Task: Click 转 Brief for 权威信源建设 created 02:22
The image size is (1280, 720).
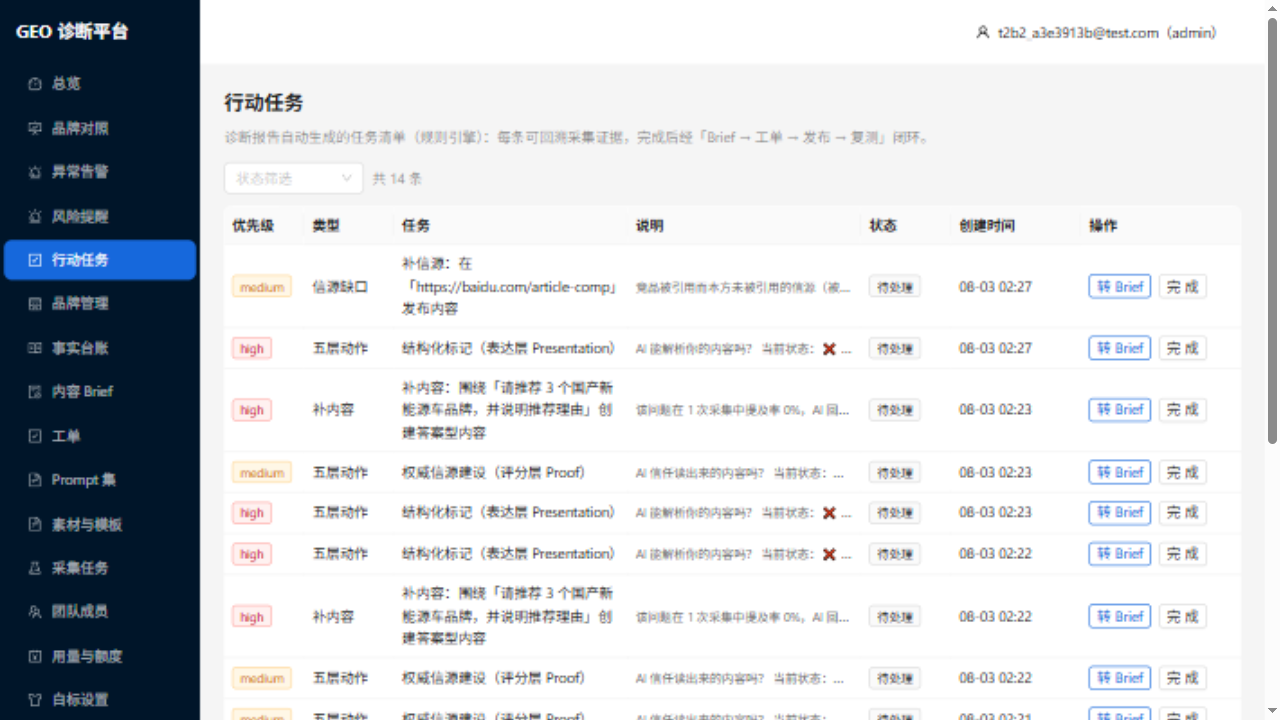Action: pyautogui.click(x=1120, y=678)
